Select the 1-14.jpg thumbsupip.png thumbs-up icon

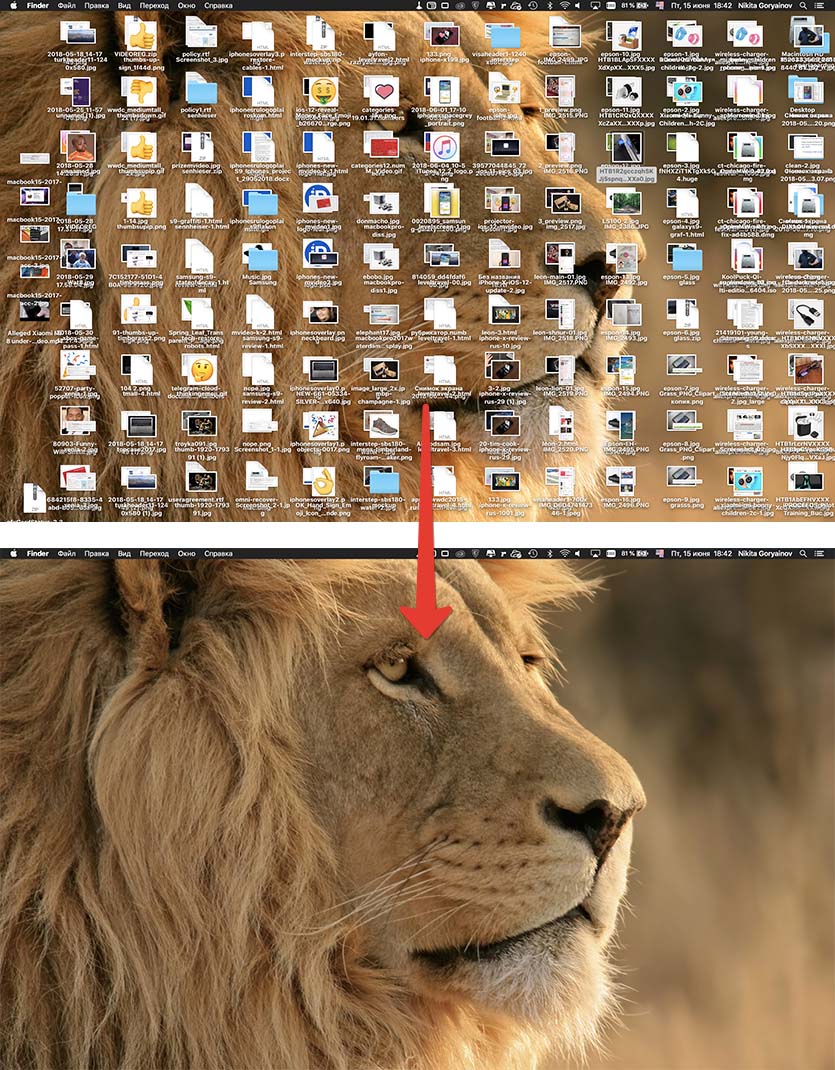[142, 203]
